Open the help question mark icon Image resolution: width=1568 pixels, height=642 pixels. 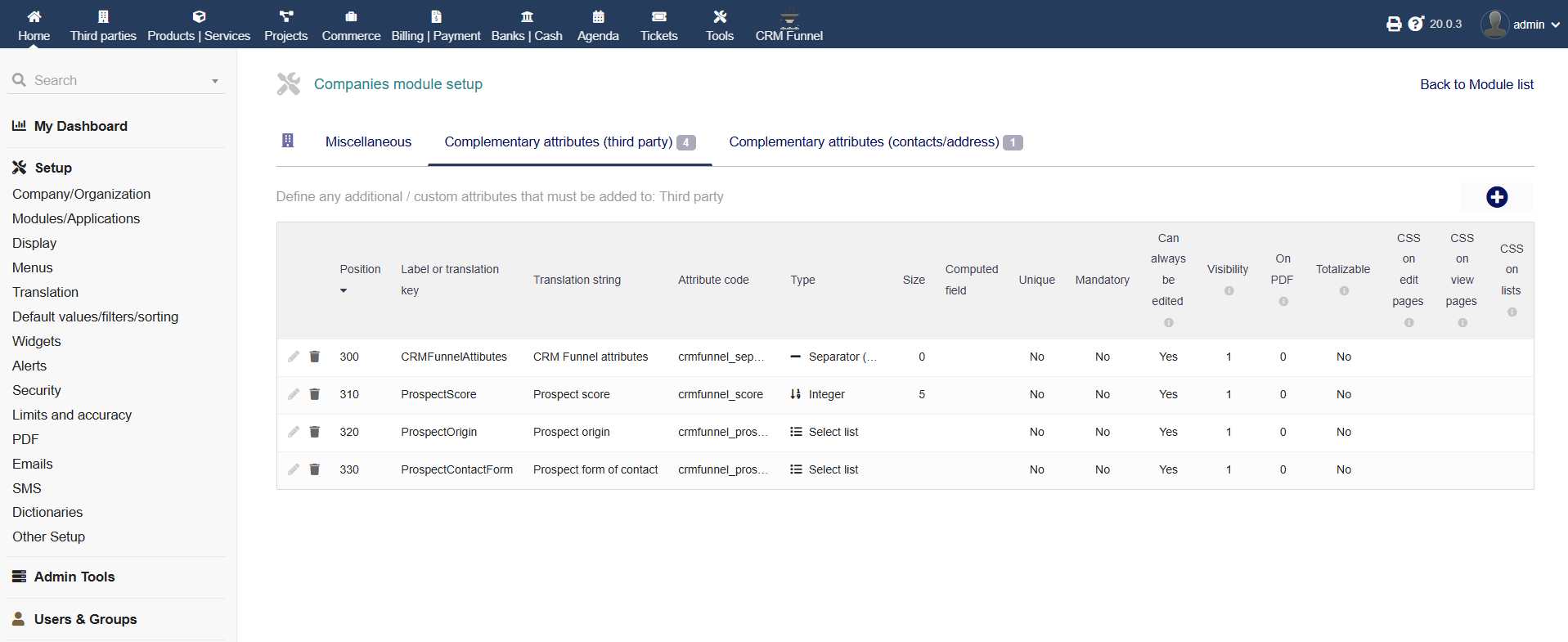click(1416, 25)
